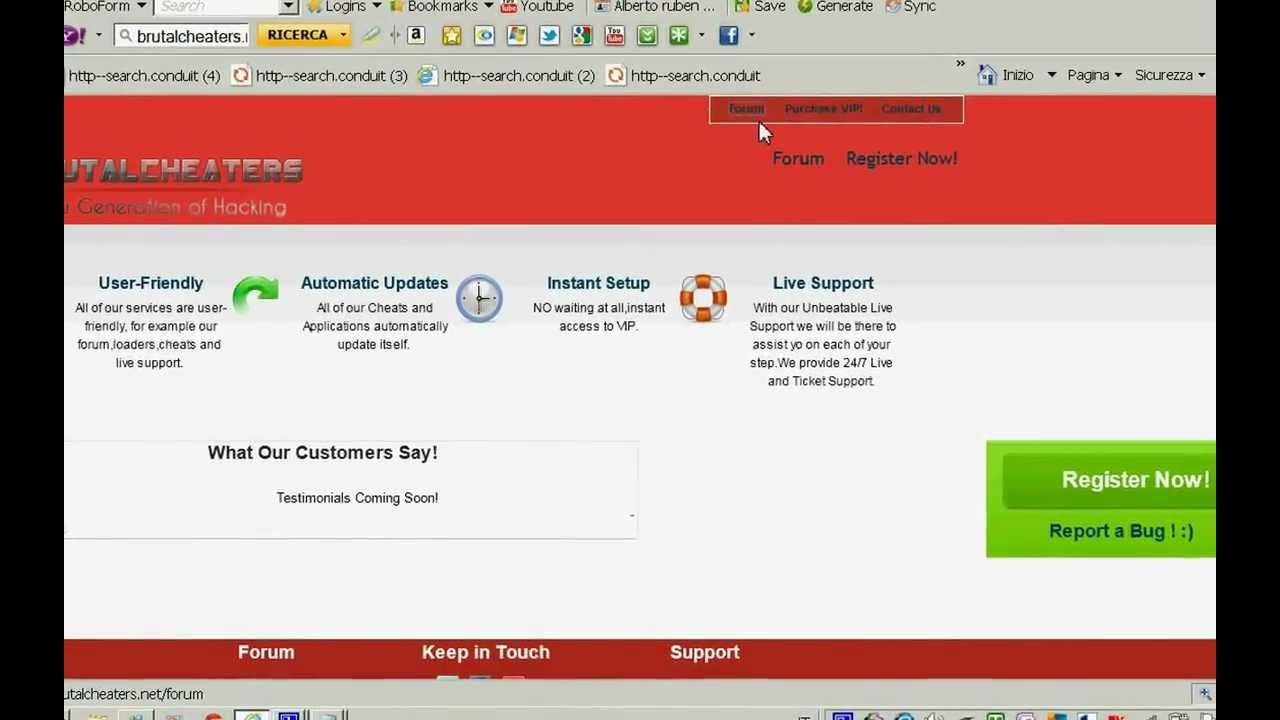Click the Support footer heading
The image size is (1280, 720).
tap(705, 652)
